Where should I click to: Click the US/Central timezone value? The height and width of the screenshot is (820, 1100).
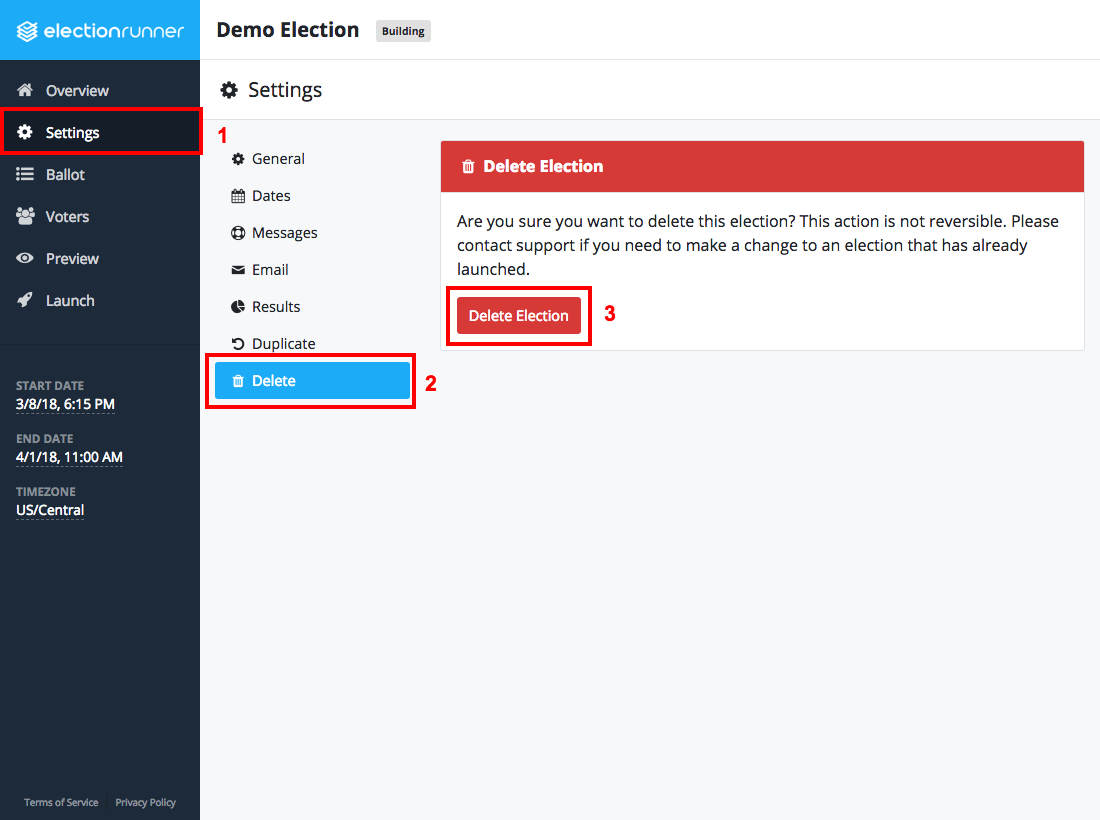(49, 510)
